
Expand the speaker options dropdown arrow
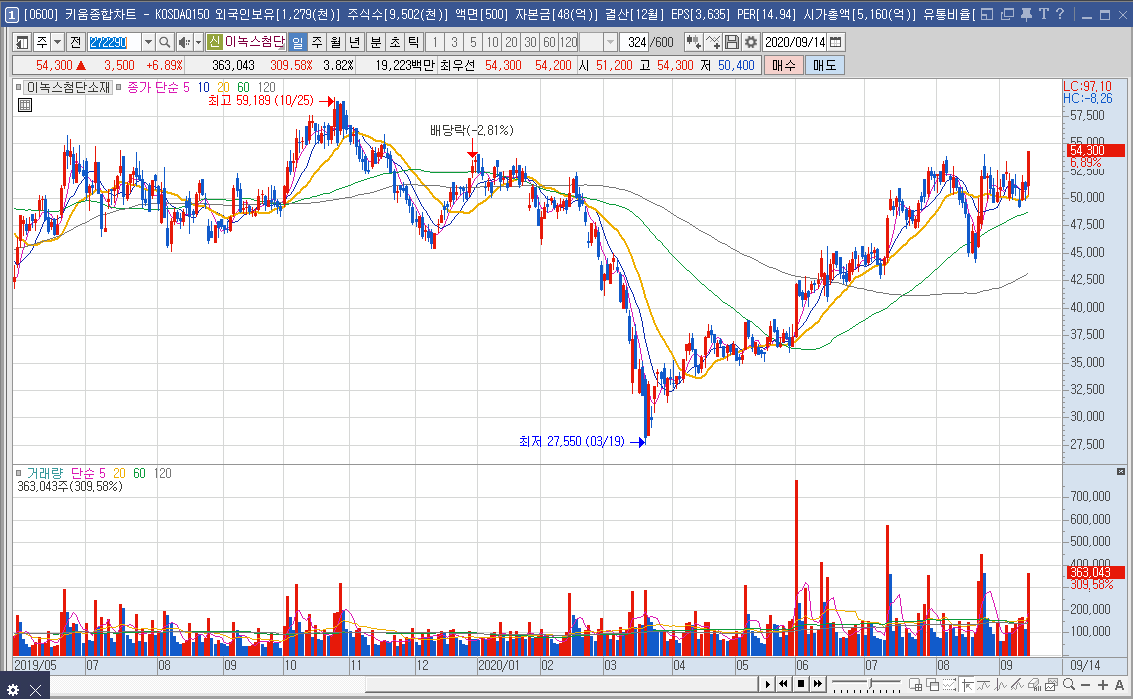[198, 43]
